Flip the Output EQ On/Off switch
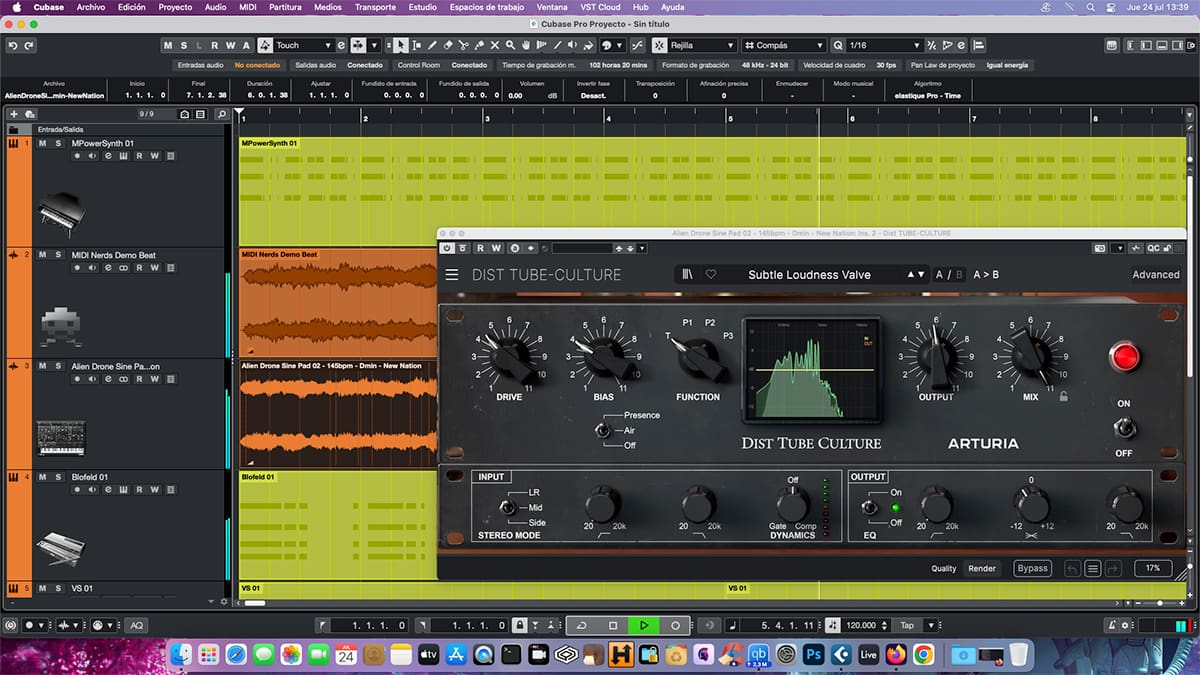Screen dimensions: 1200x675 (x=869, y=508)
